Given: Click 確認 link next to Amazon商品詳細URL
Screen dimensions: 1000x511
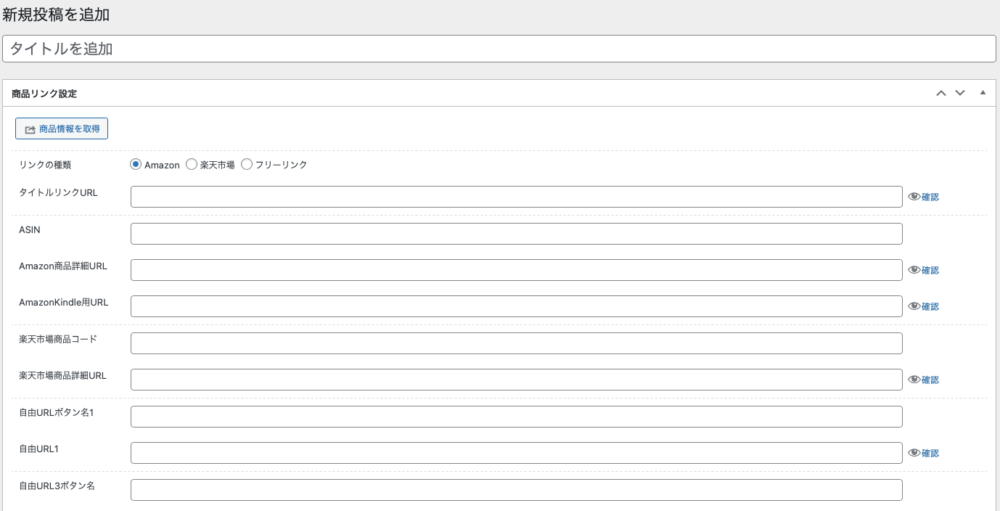Looking at the screenshot, I should (x=930, y=270).
